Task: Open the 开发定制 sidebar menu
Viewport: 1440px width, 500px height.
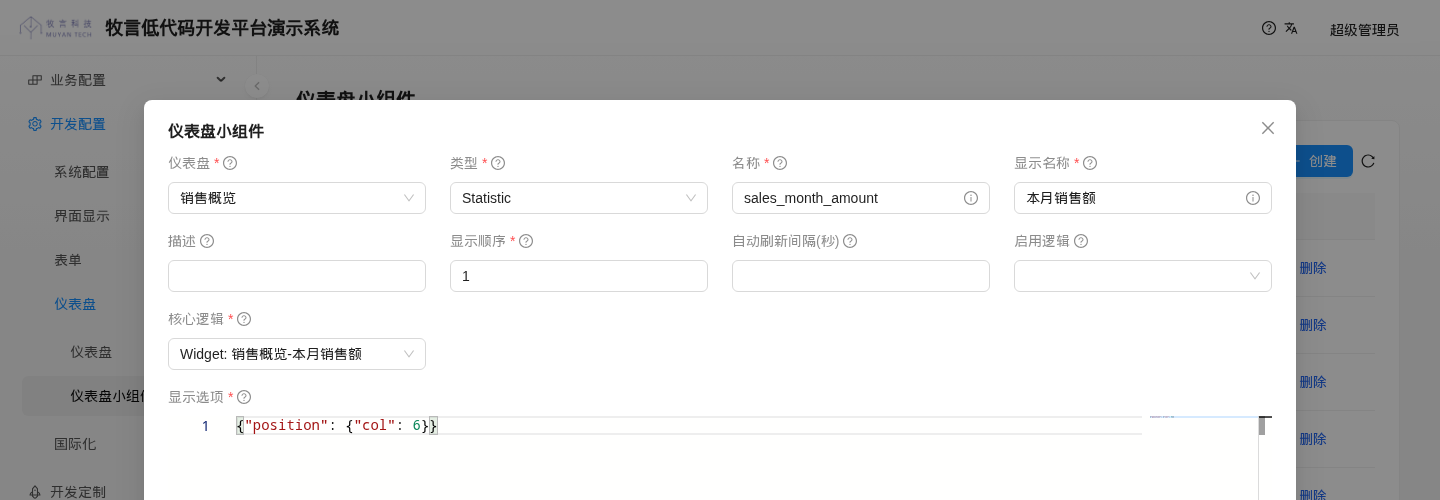Action: [x=78, y=492]
